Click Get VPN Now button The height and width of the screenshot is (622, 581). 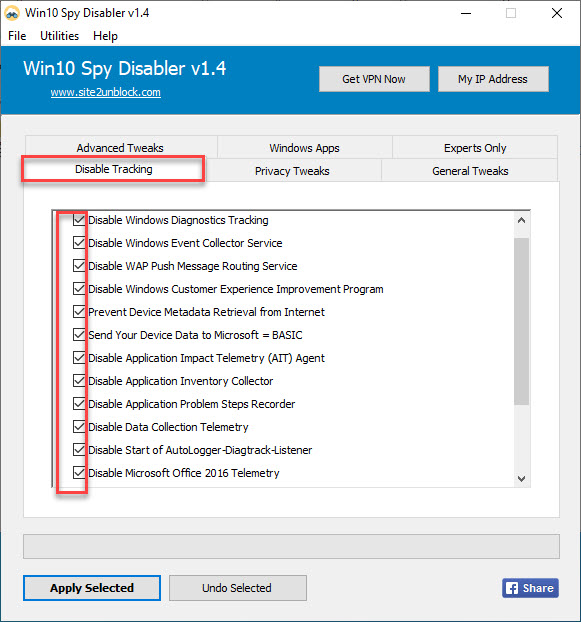click(374, 79)
